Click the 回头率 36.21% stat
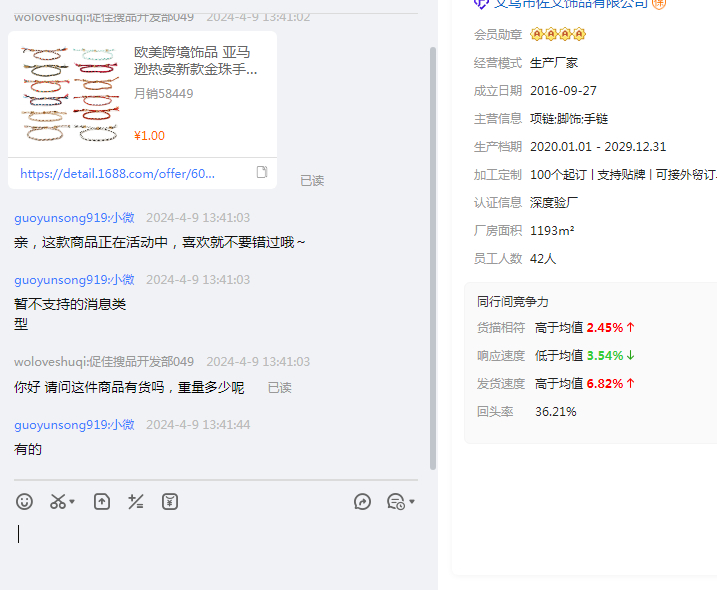 (527, 411)
